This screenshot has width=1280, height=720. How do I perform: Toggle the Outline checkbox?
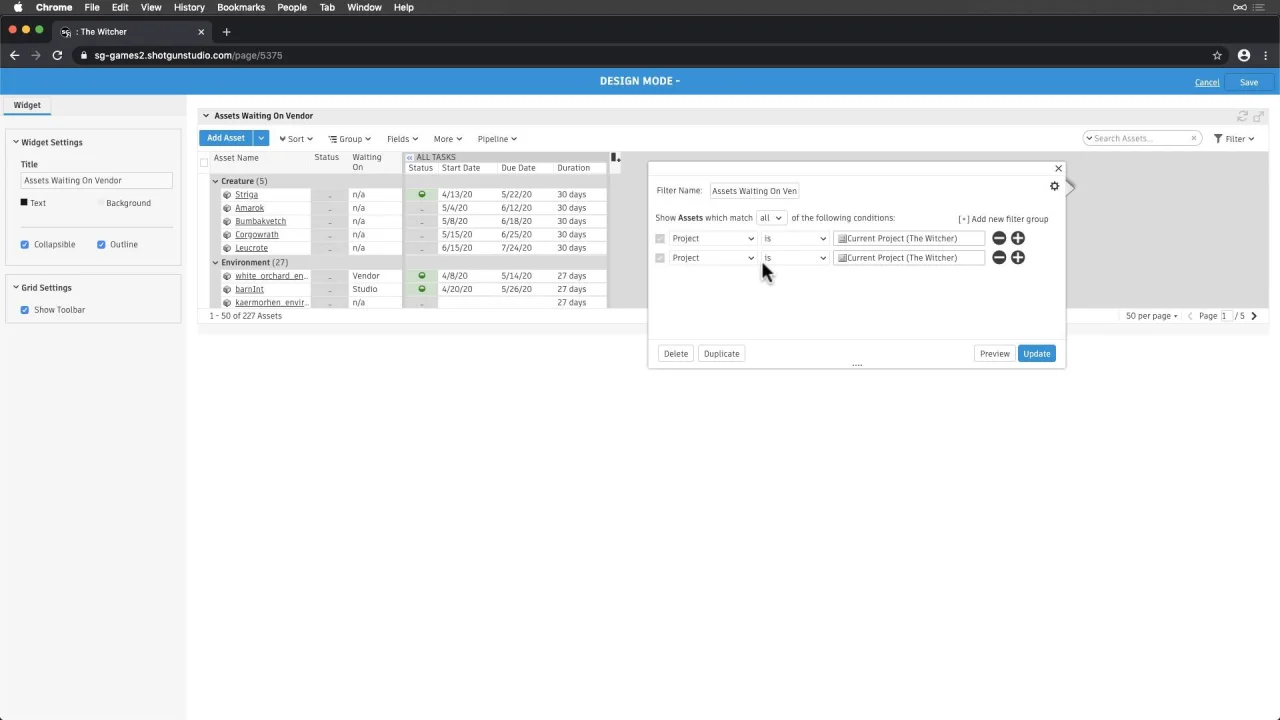pos(101,244)
